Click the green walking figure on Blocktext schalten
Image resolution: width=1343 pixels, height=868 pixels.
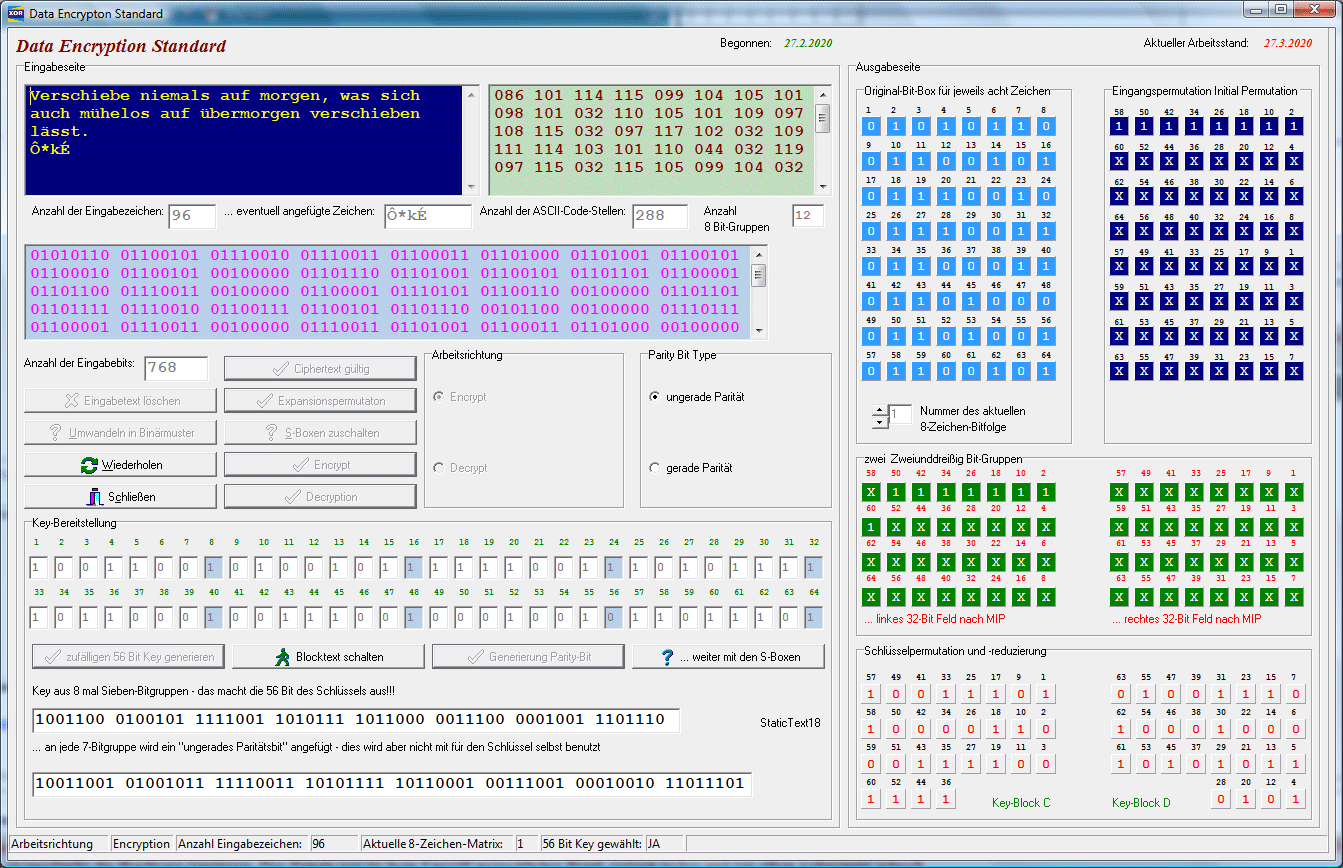tap(283, 657)
